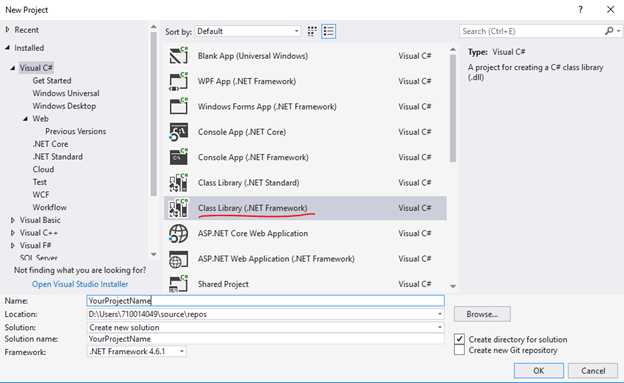
Task: Expand the Visual Basic node
Action: (13, 220)
